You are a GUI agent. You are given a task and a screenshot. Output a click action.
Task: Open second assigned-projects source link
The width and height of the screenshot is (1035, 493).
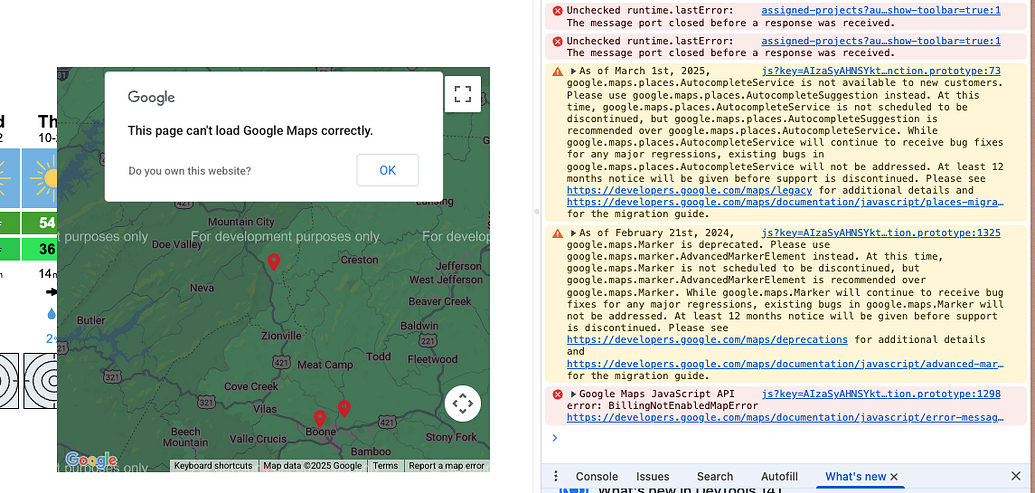tap(881, 41)
